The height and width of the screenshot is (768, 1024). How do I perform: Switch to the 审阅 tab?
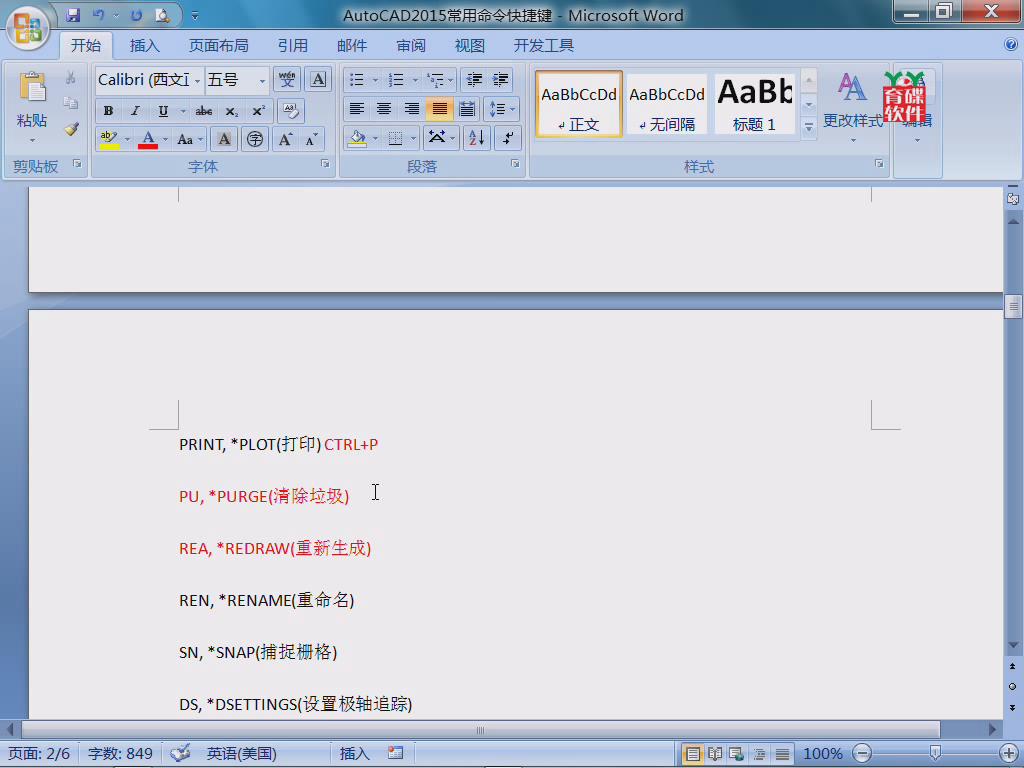[x=411, y=46]
